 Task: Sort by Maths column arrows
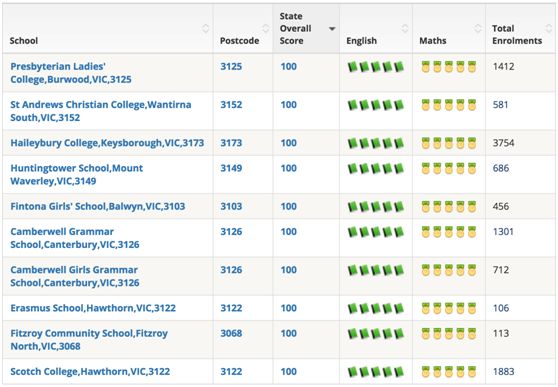(x=478, y=28)
